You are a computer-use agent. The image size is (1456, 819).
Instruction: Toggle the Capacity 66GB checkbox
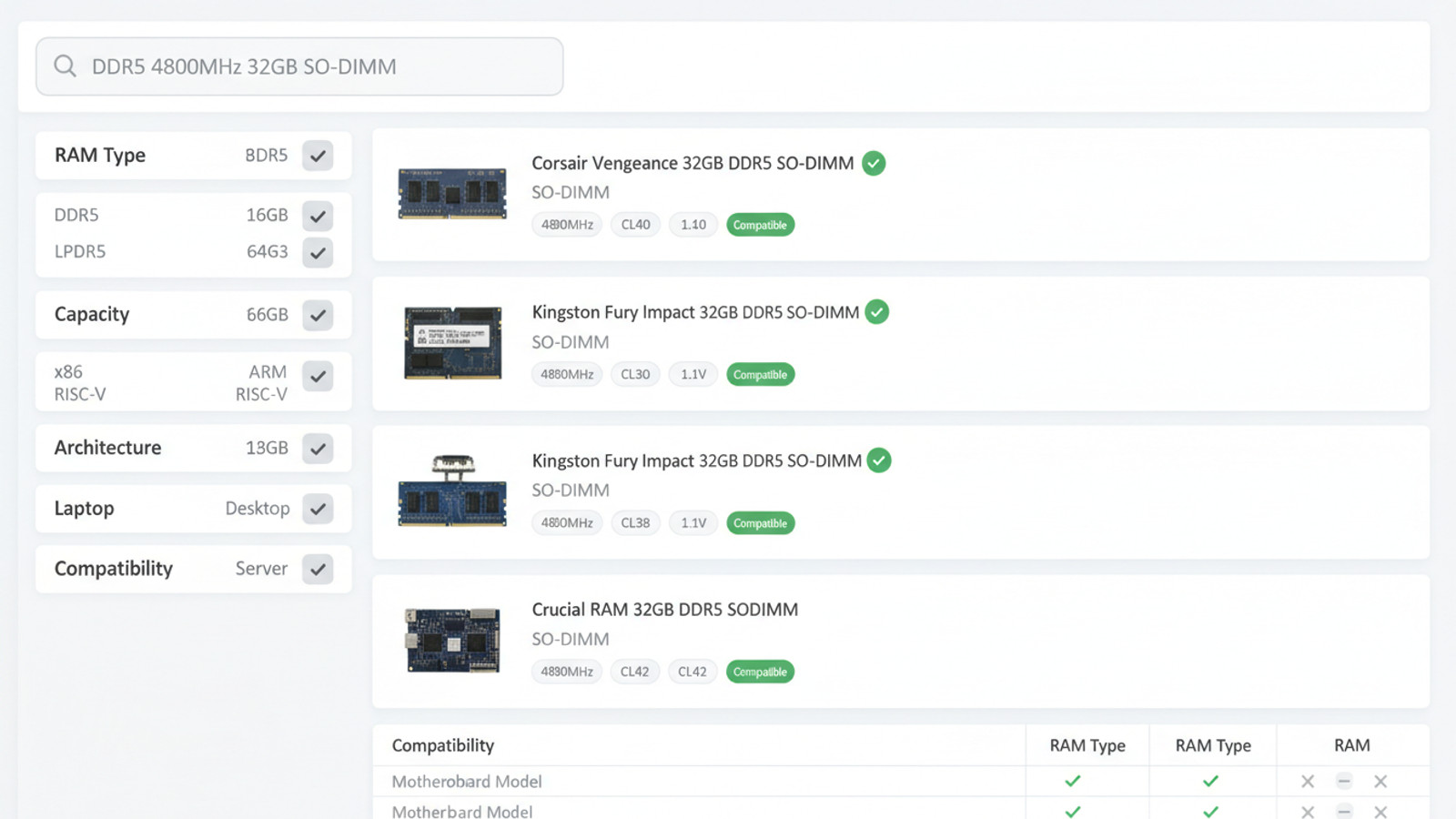(318, 315)
